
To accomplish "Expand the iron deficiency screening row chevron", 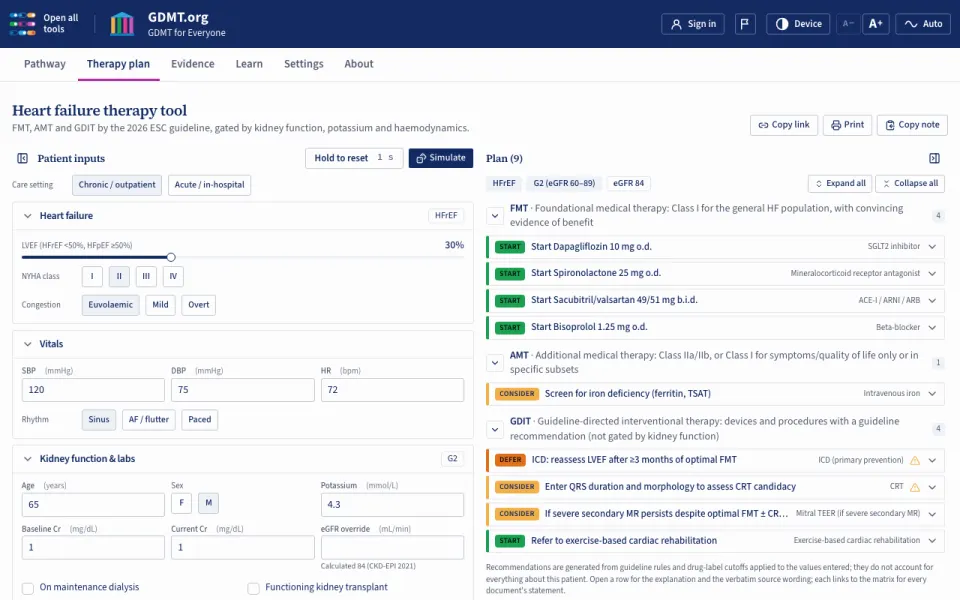I will click(932, 394).
